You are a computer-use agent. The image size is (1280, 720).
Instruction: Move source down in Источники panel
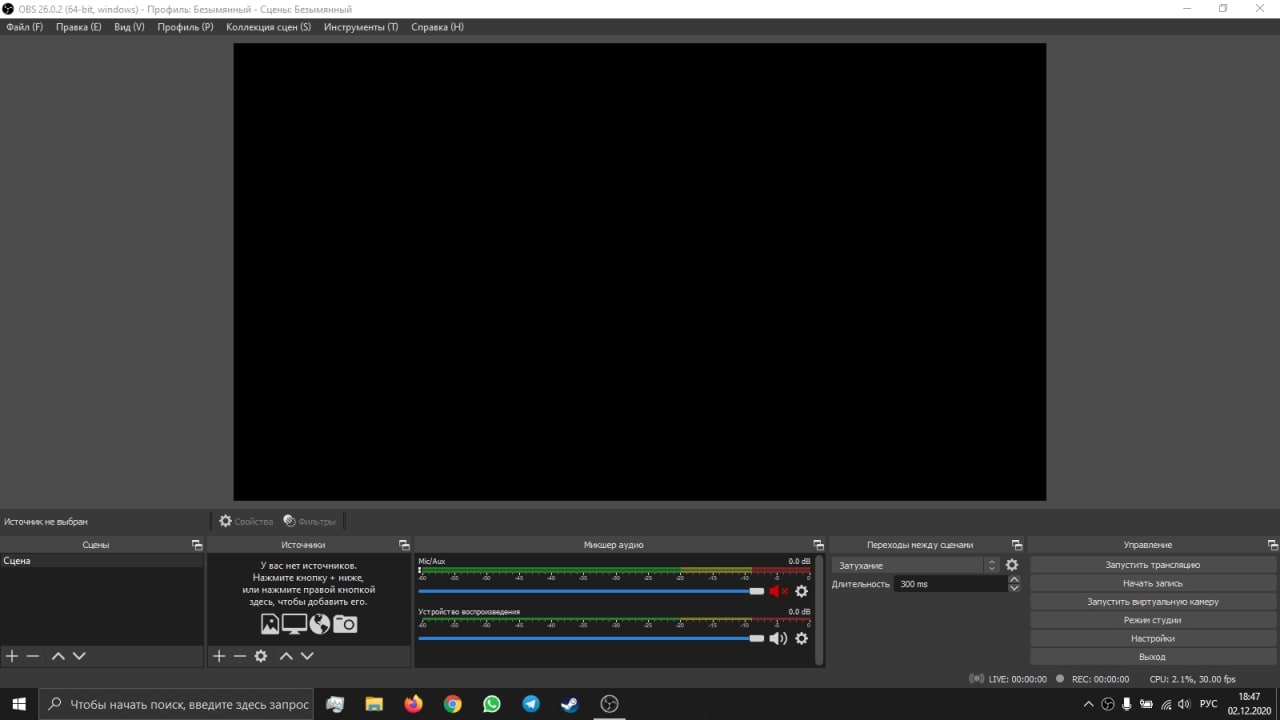[307, 656]
